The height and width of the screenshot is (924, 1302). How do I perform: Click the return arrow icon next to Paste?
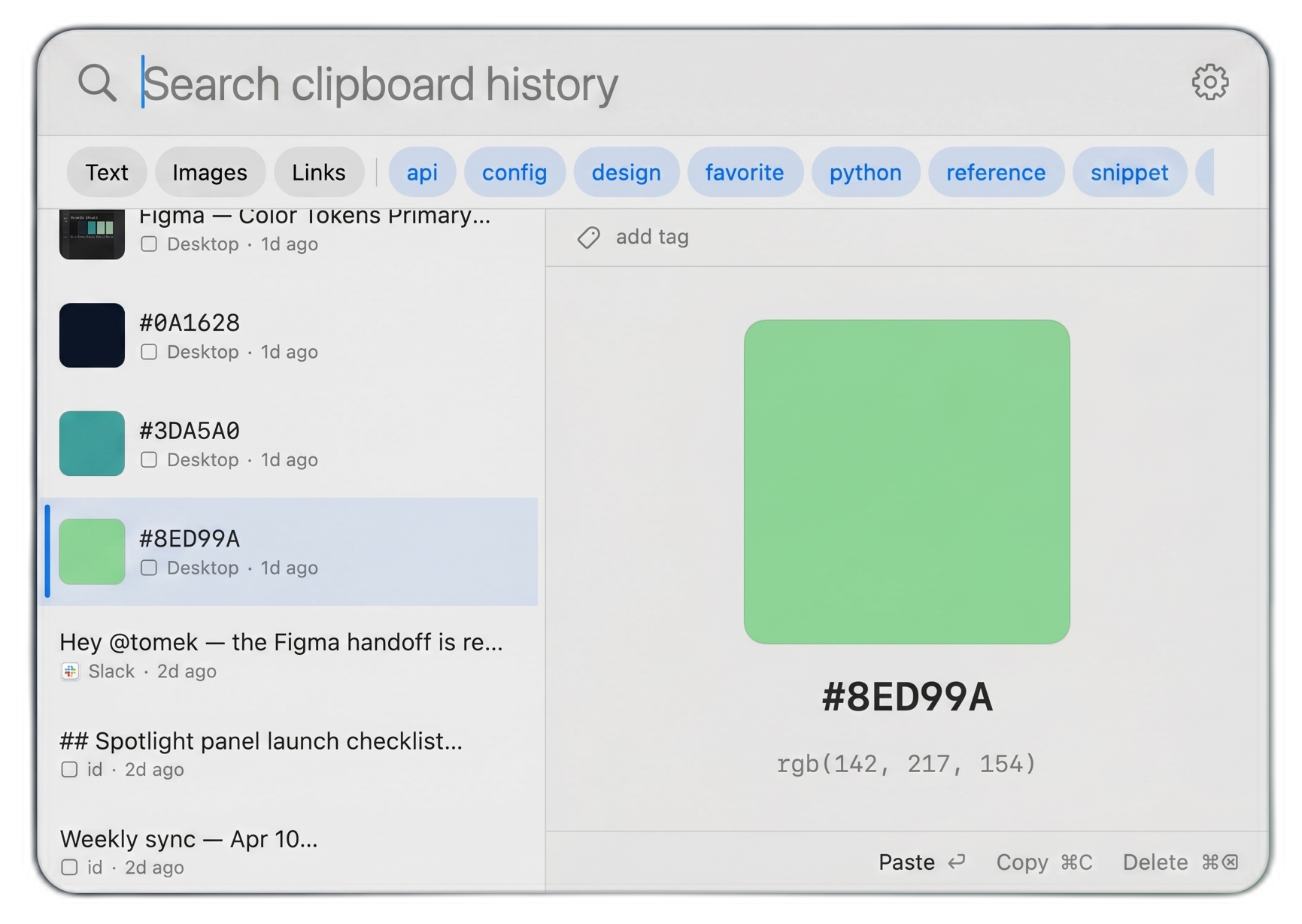coord(956,862)
